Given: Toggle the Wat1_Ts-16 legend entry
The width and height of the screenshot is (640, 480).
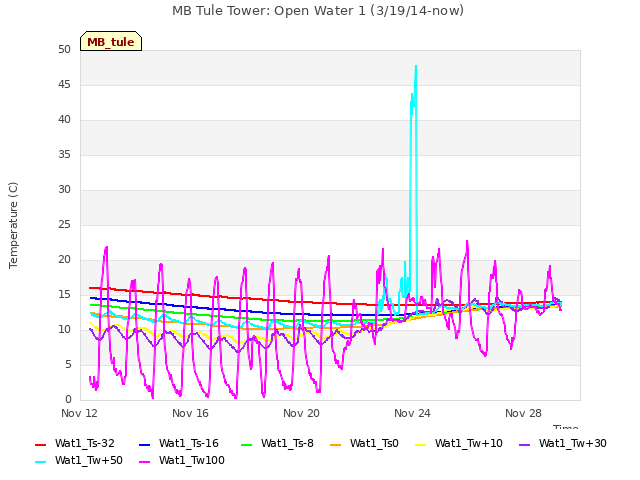Looking at the screenshot, I should [x=179, y=444].
